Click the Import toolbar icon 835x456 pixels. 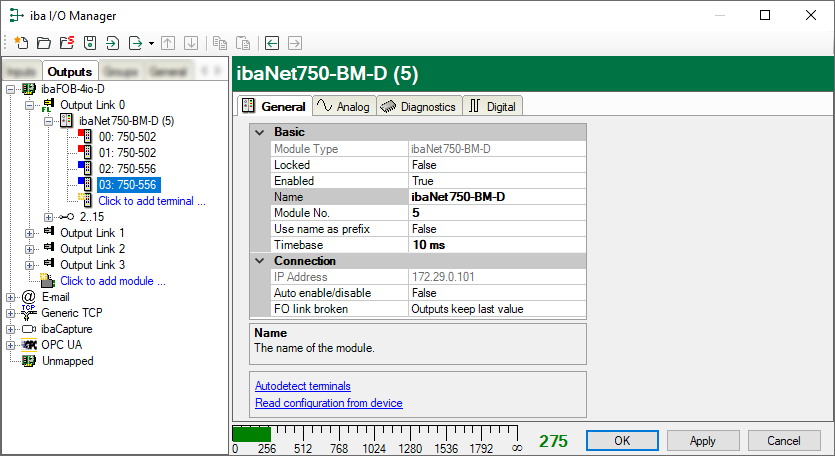pyautogui.click(x=112, y=43)
